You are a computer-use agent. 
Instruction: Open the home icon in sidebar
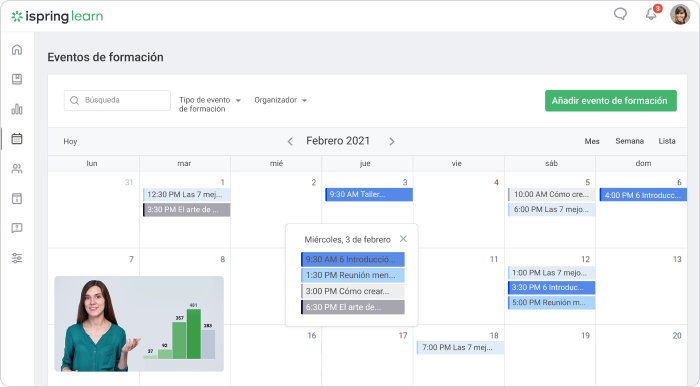tap(17, 49)
